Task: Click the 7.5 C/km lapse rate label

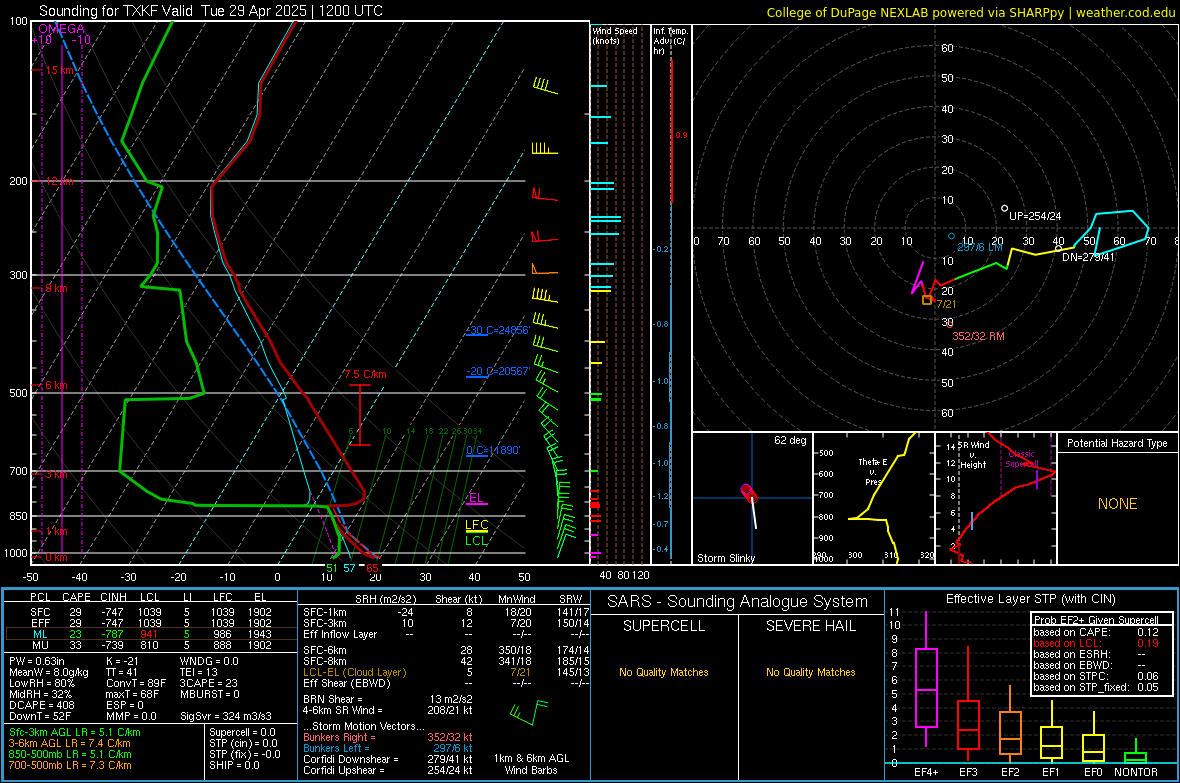Action: [366, 374]
